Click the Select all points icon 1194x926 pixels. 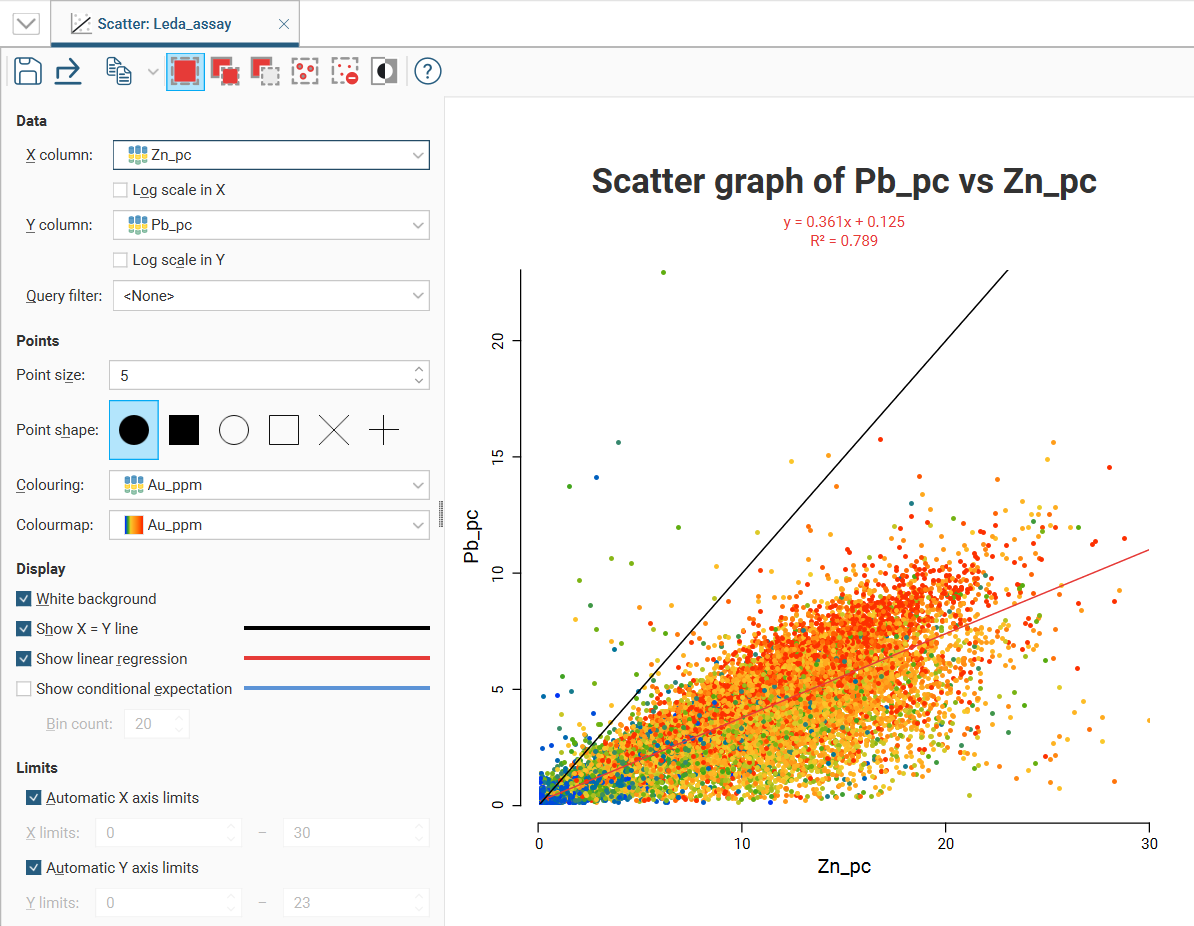(x=305, y=71)
